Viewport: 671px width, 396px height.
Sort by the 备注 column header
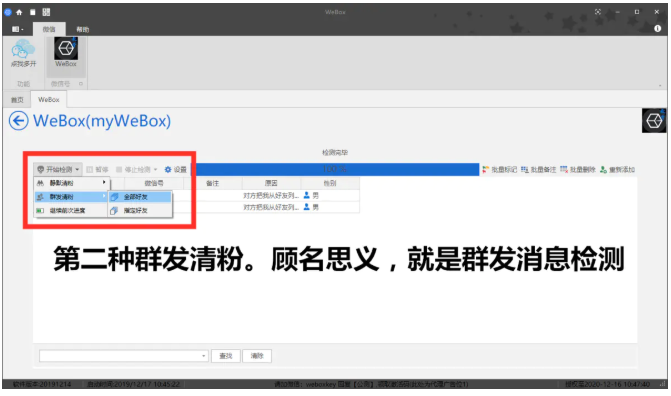(213, 183)
